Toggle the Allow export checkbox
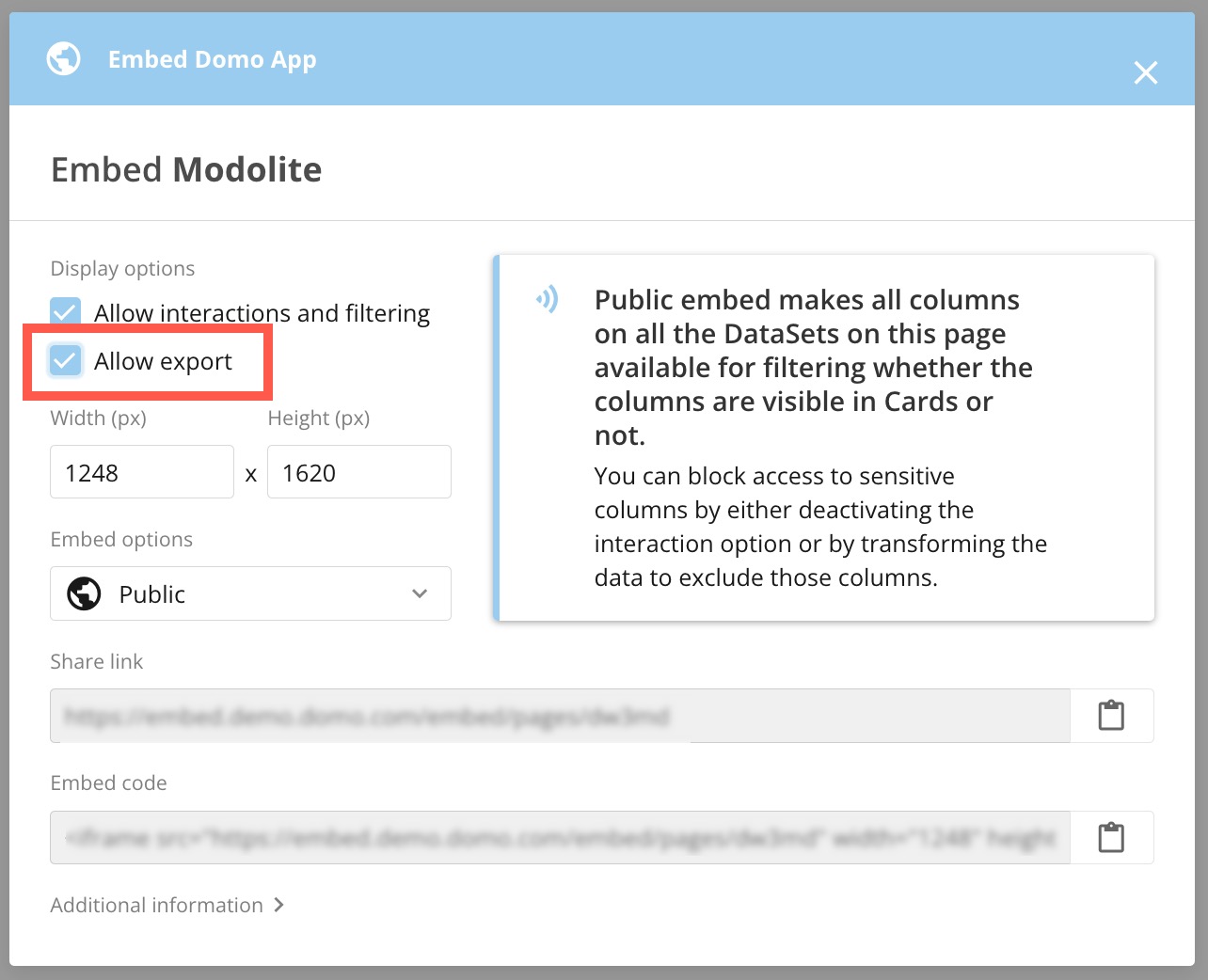This screenshot has width=1208, height=980. coord(66,359)
